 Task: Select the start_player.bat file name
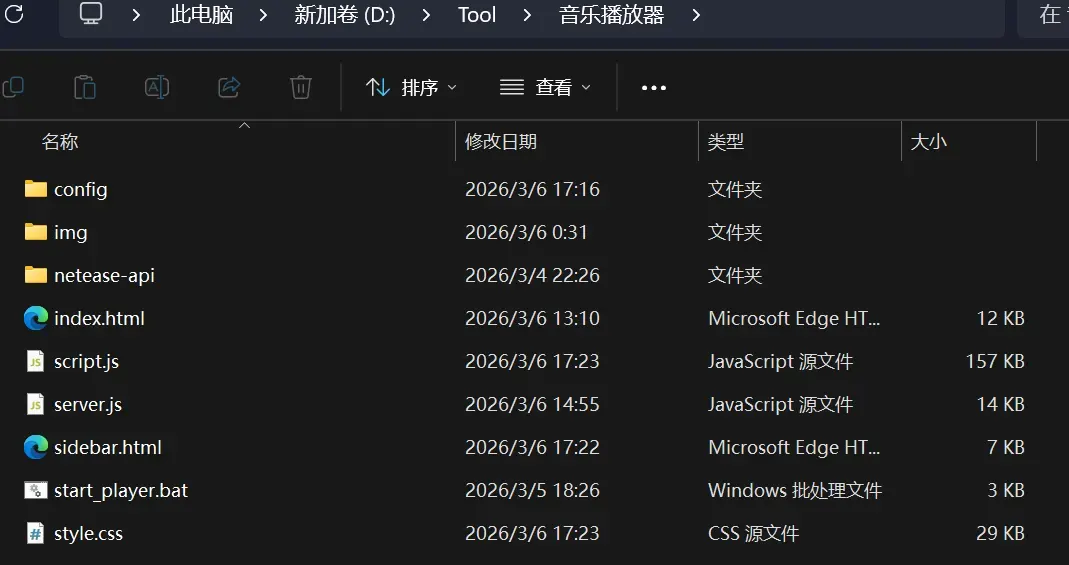(121, 491)
